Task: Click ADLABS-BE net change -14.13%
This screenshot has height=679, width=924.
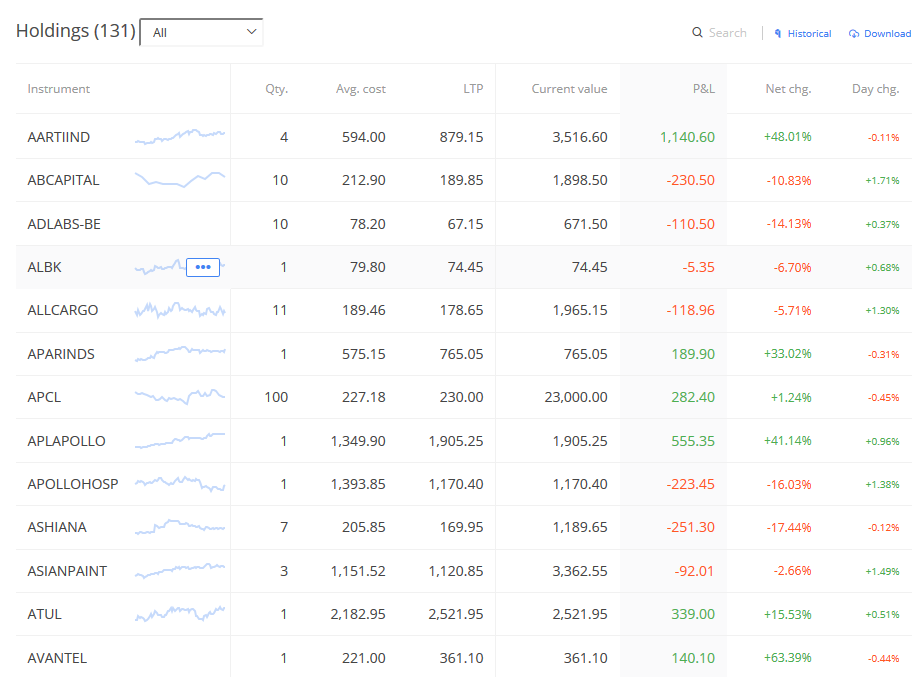Action: (788, 224)
